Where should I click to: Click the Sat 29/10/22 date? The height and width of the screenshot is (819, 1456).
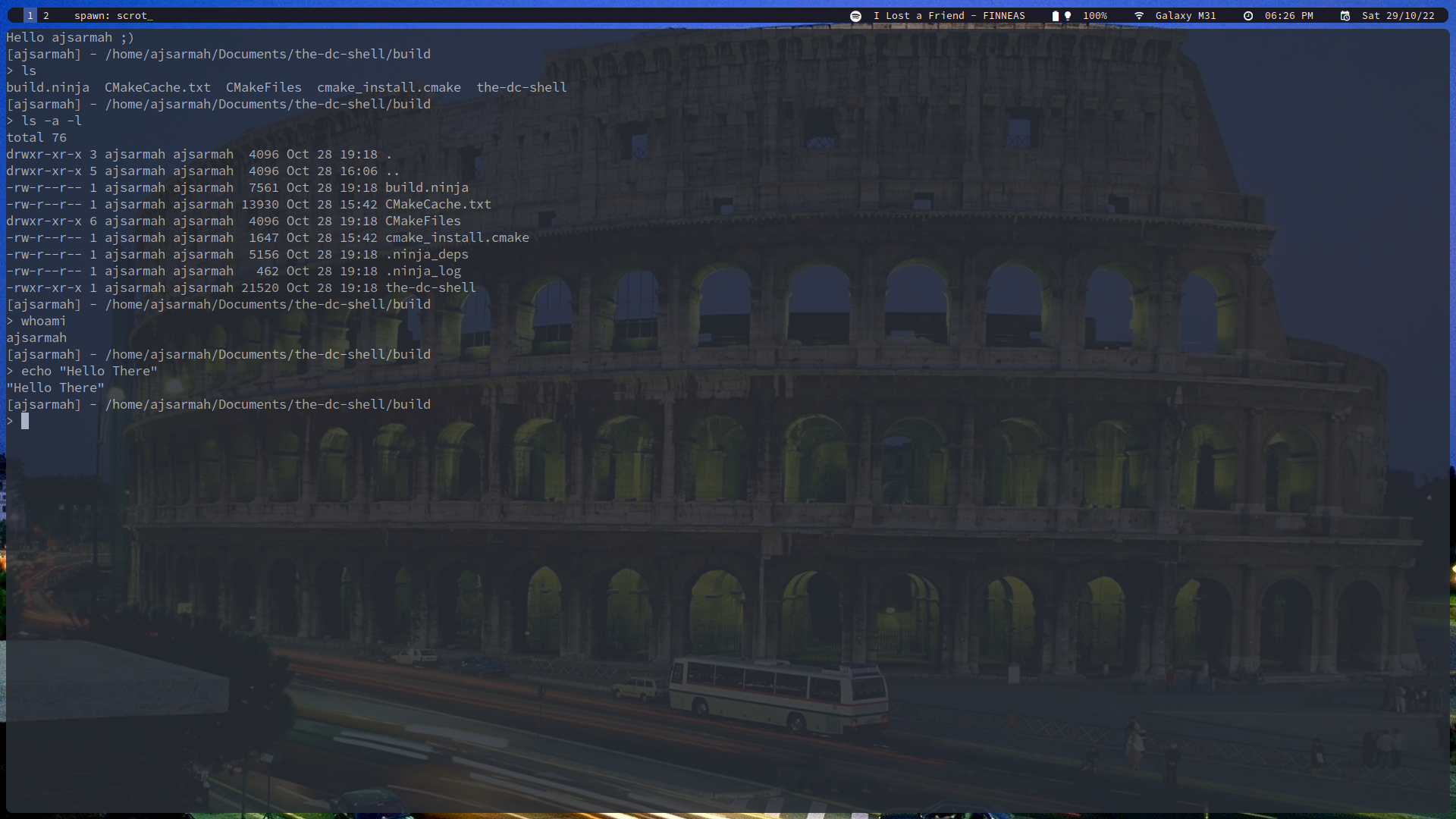pyautogui.click(x=1398, y=15)
